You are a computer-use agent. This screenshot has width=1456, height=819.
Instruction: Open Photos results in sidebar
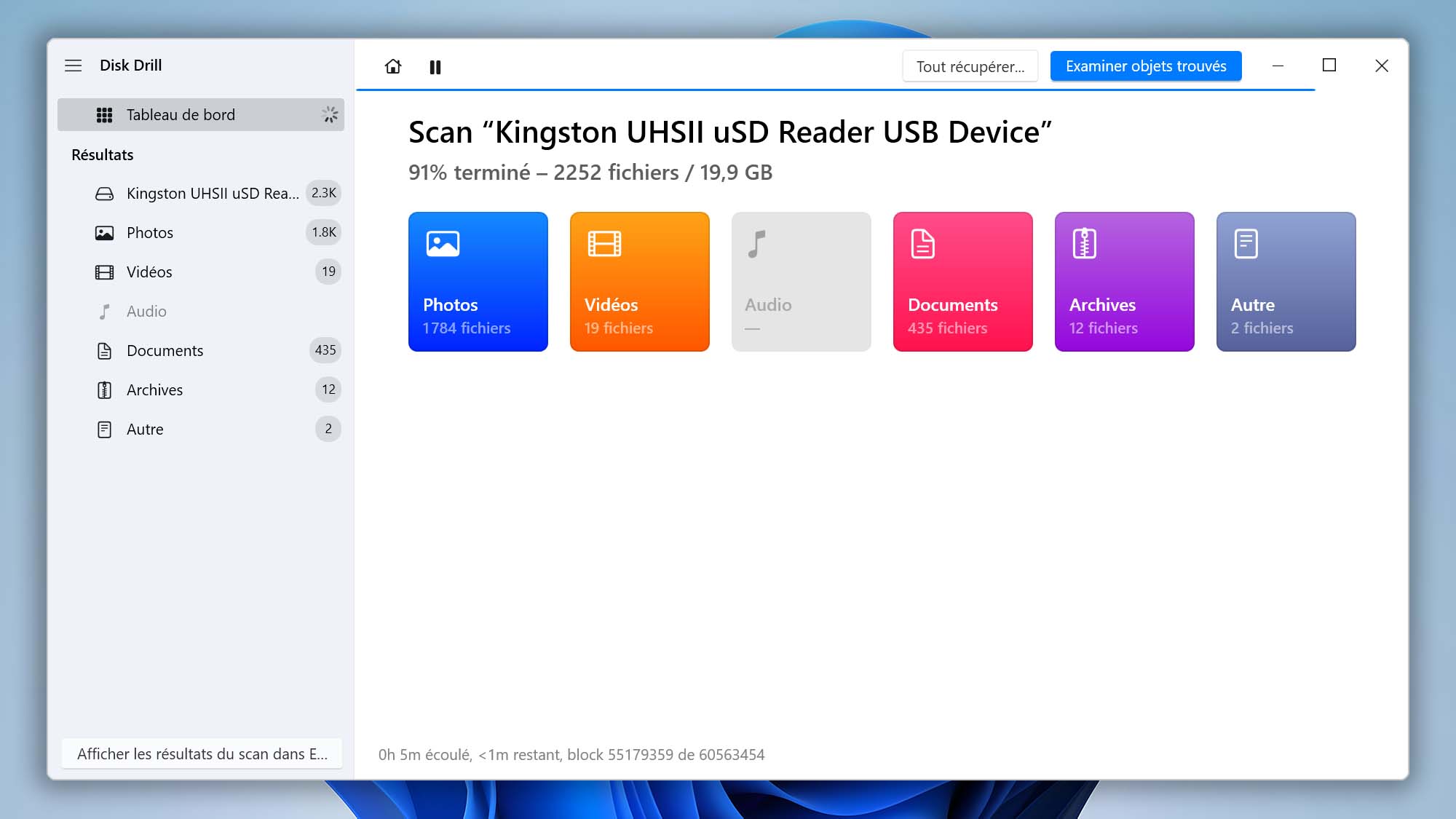[201, 232]
